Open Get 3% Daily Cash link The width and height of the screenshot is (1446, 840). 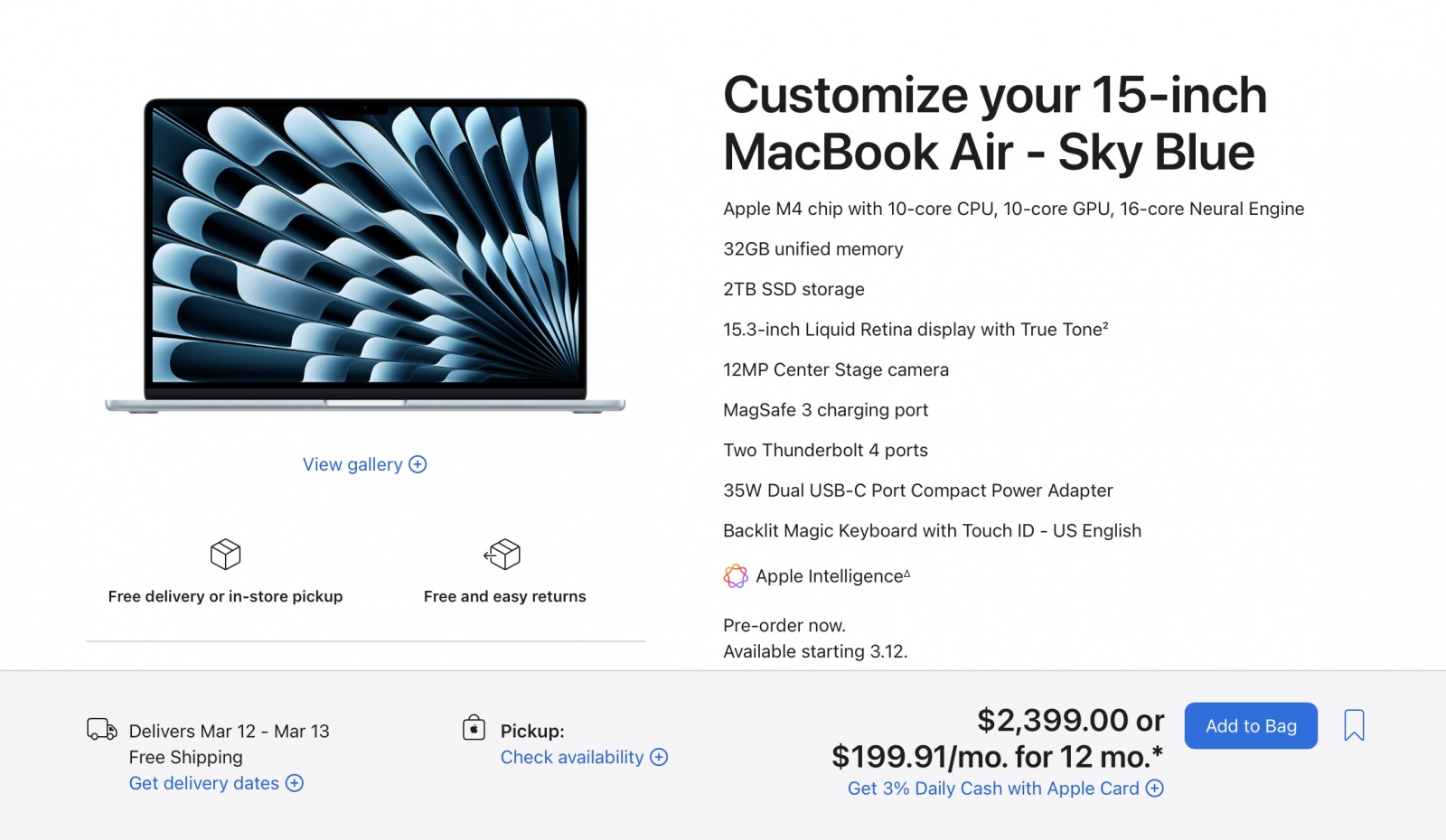point(993,789)
